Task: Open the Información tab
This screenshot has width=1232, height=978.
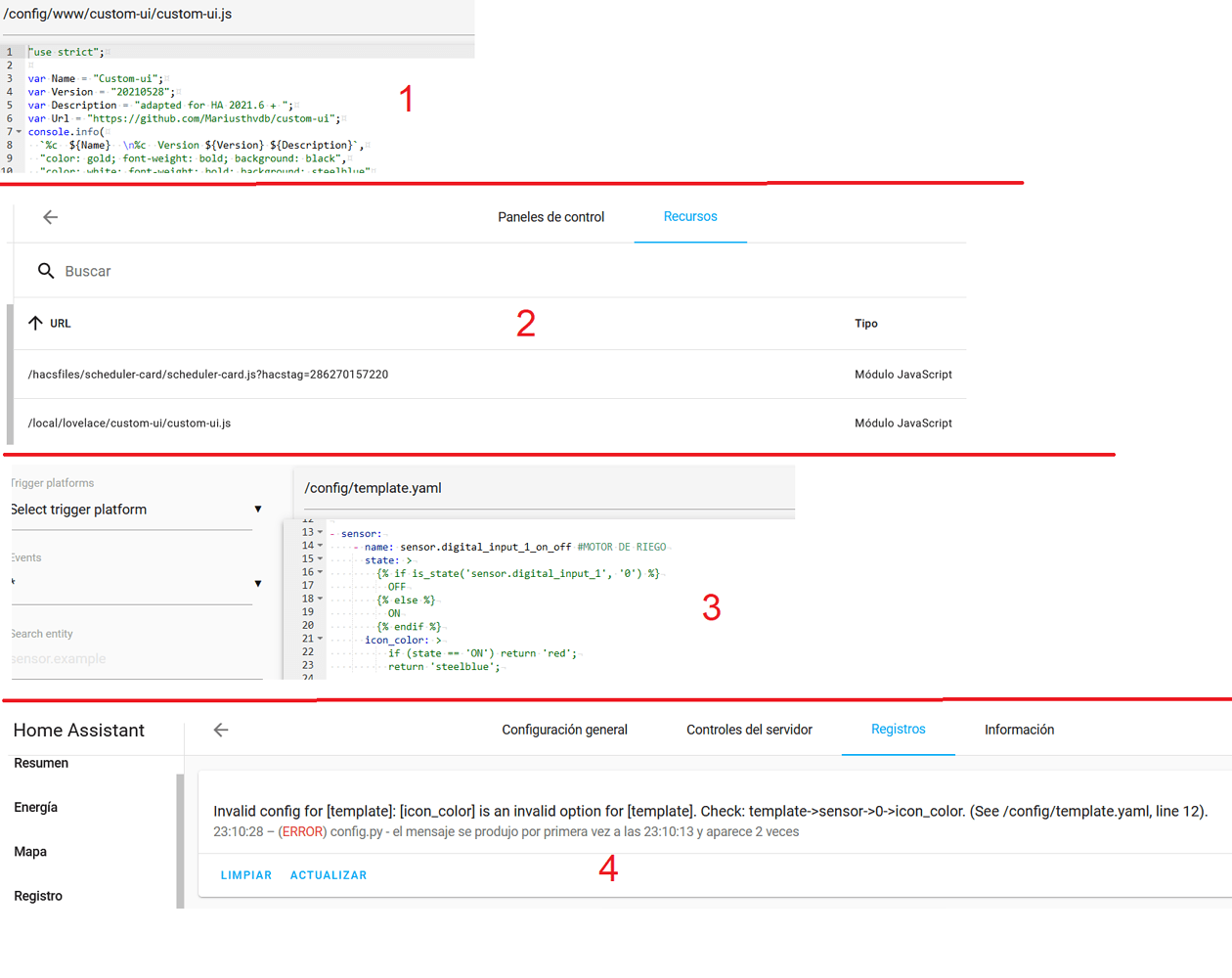Action: click(x=1019, y=730)
